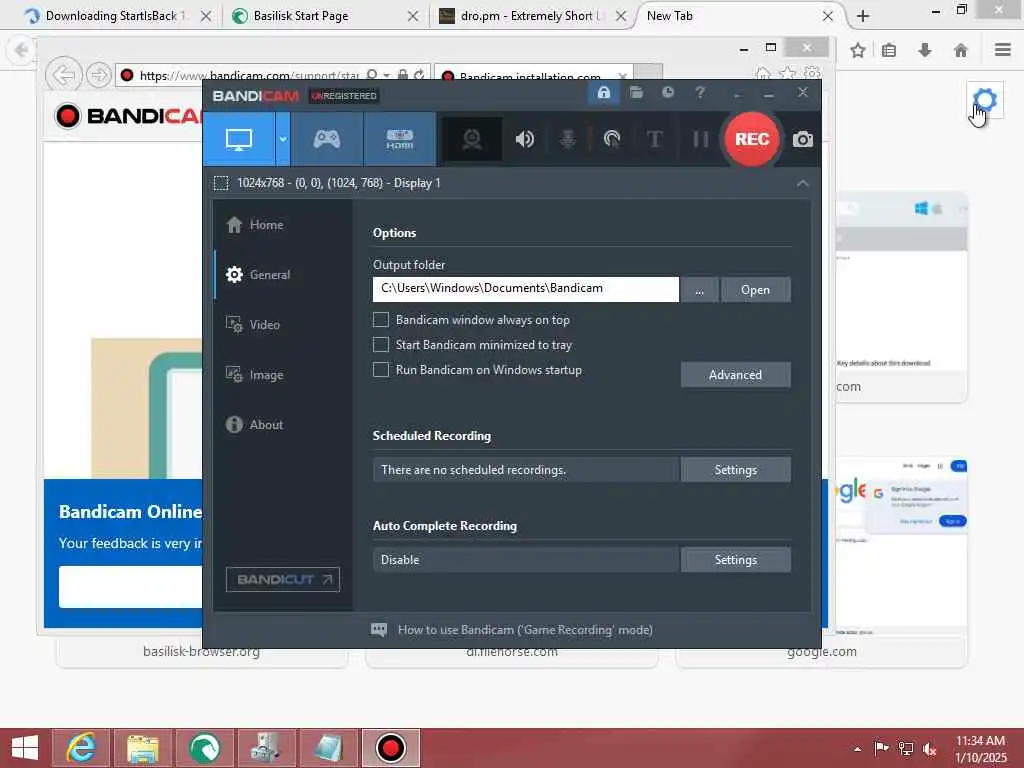The width and height of the screenshot is (1024, 768).
Task: Open downloads arrow icon in Basilisk
Action: pyautogui.click(x=925, y=50)
